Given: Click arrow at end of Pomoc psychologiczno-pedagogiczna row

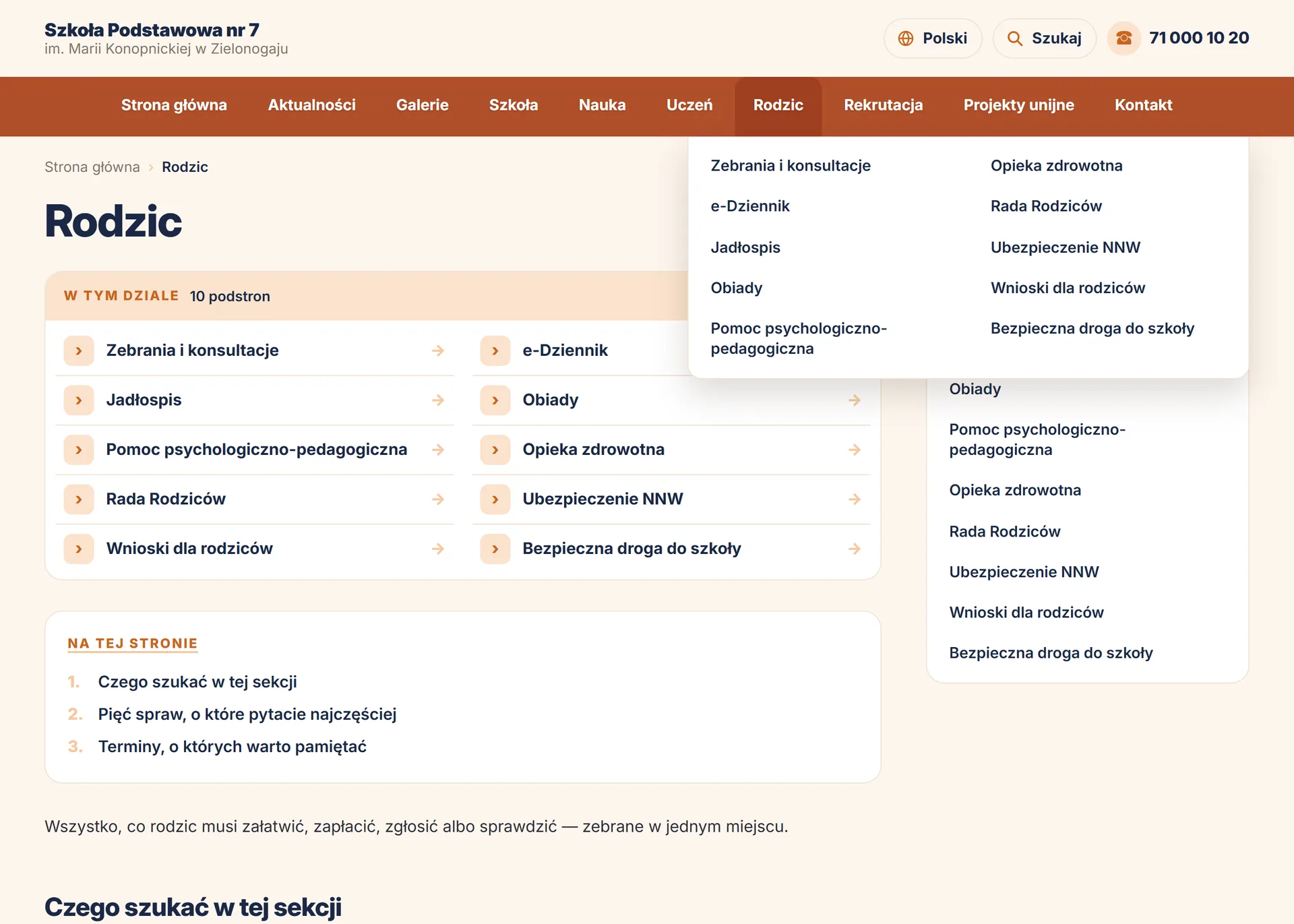Looking at the screenshot, I should point(438,450).
